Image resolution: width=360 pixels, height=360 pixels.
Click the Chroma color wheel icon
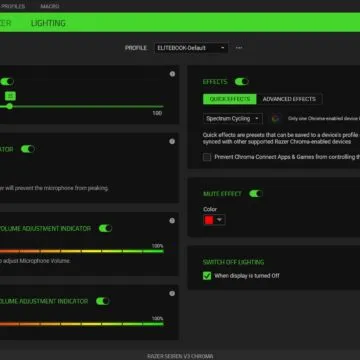click(275, 119)
